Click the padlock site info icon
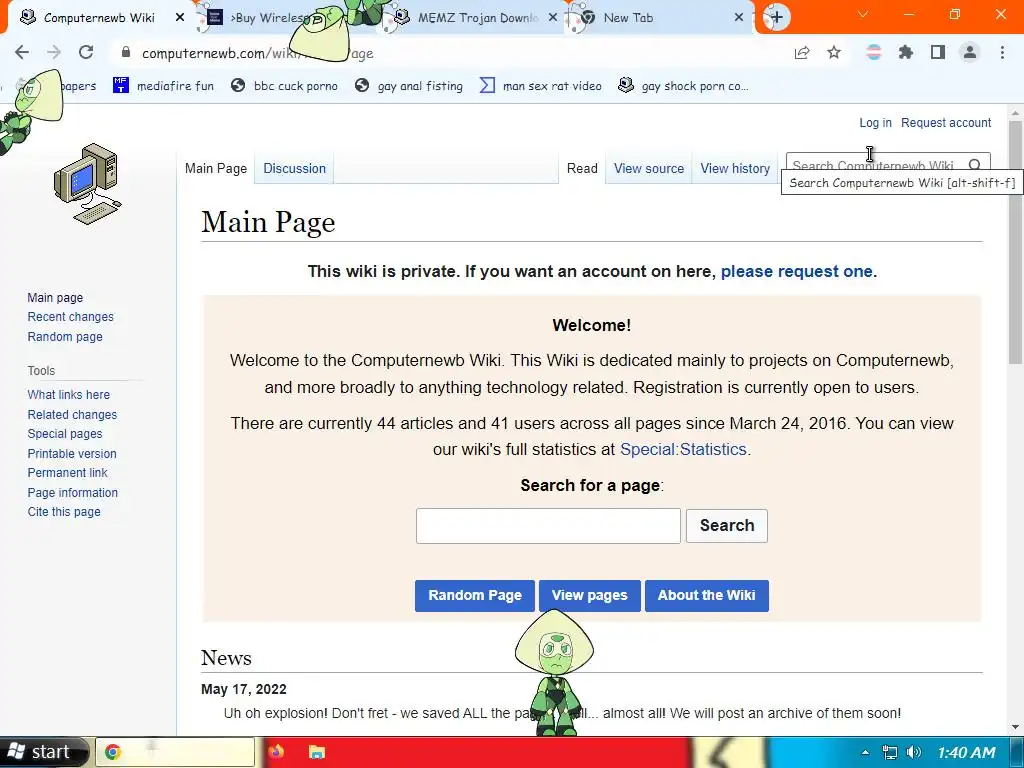This screenshot has height=768, width=1024. (126, 53)
